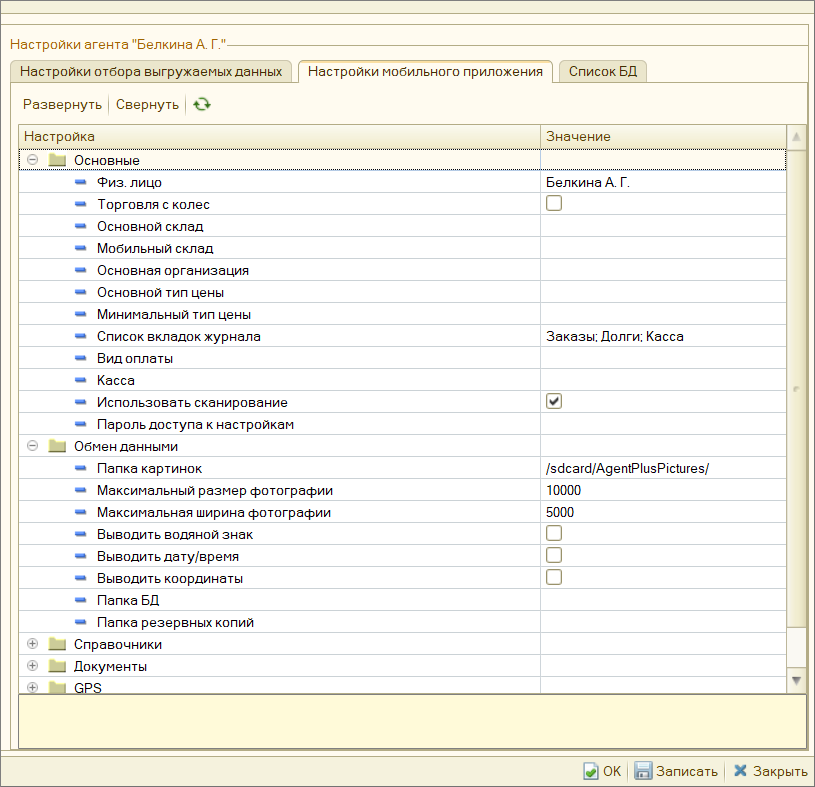Click the Основные folder icon
Image resolution: width=815 pixels, height=787 pixels.
(57, 160)
